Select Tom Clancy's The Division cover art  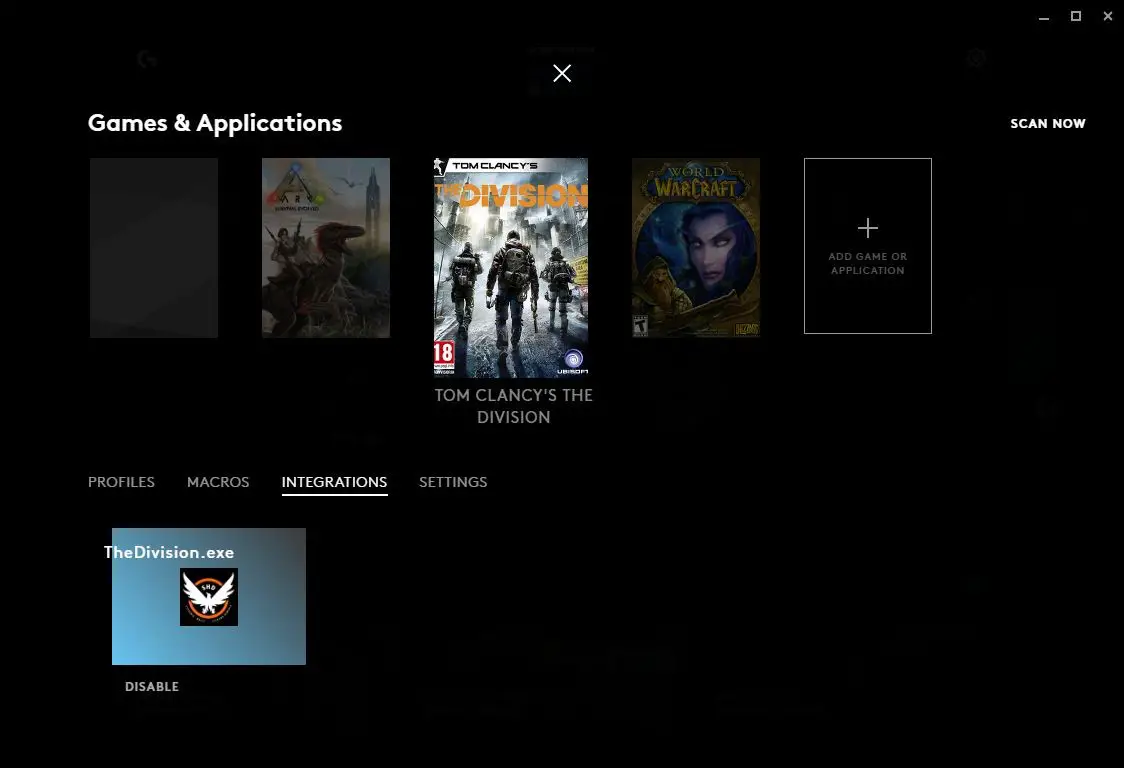point(511,267)
